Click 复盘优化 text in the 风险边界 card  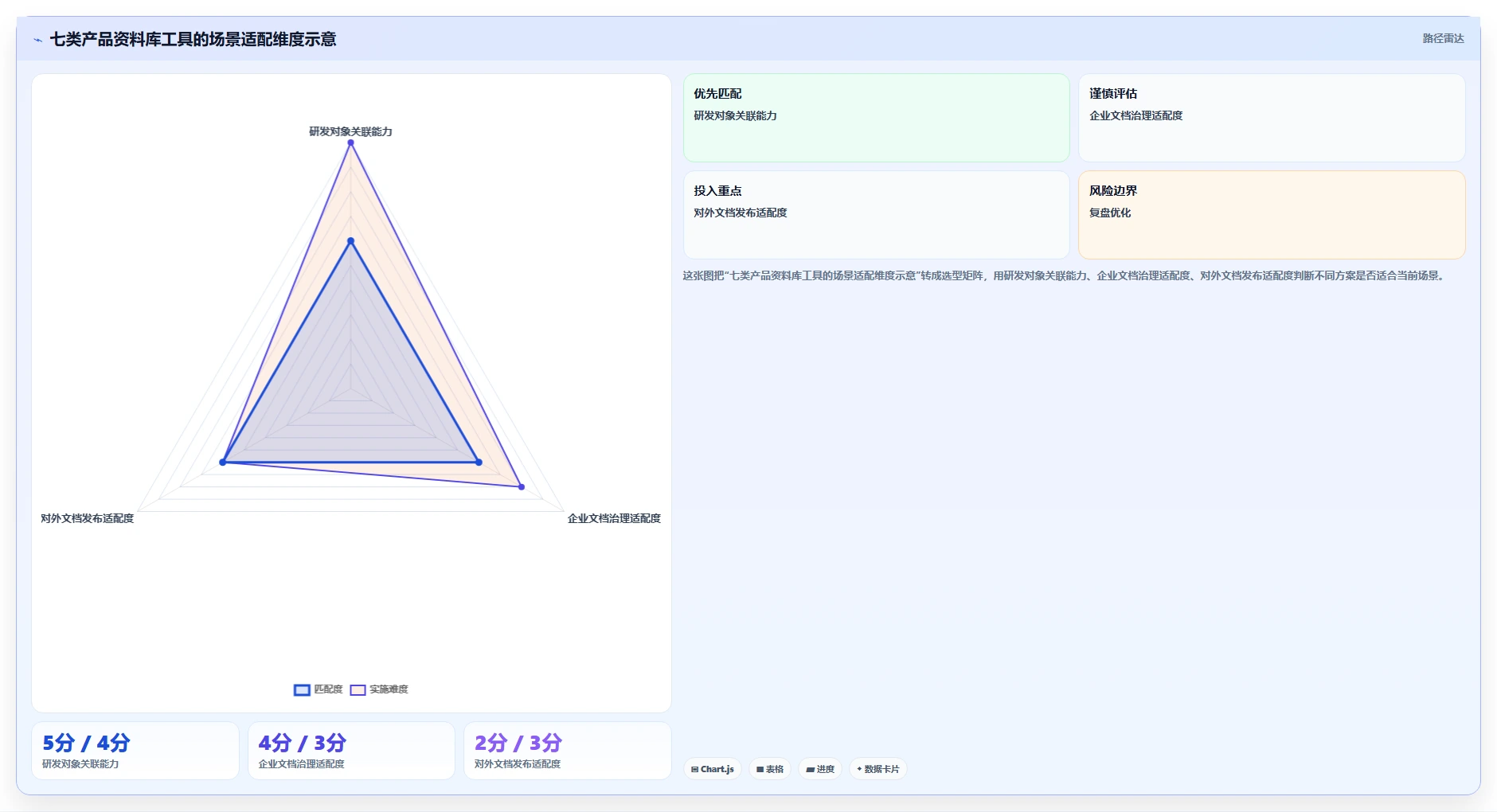click(1110, 213)
